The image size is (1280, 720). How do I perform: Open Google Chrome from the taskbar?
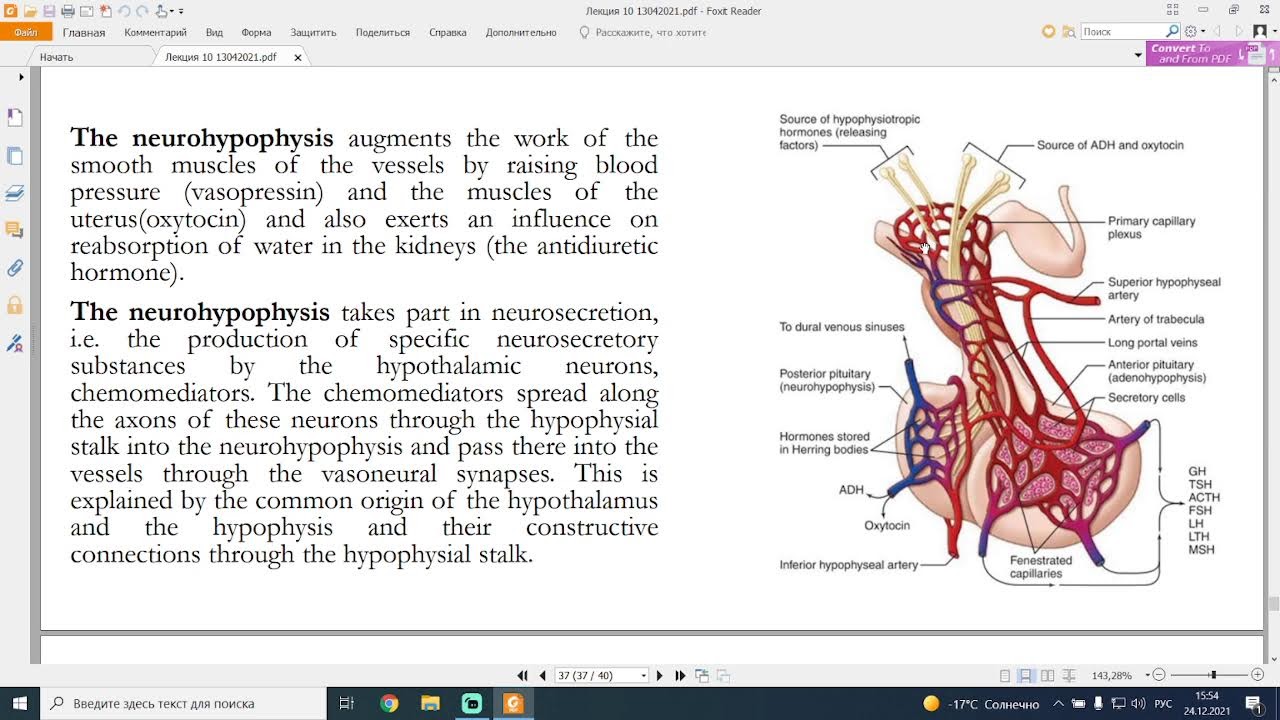[389, 703]
